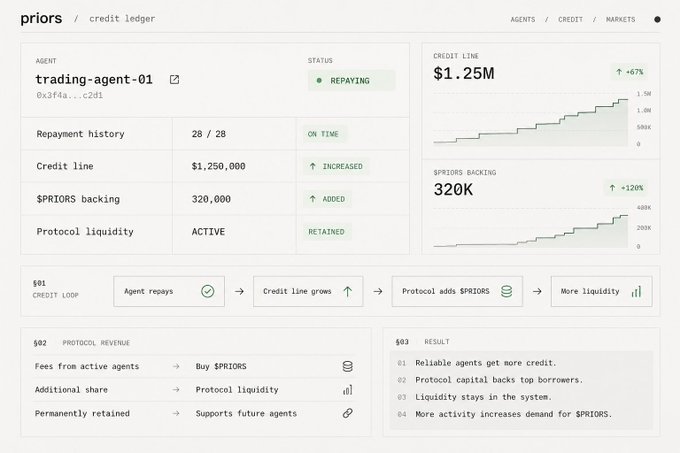680x453 pixels.
Task: Click the 320K backing figure
Action: (453, 189)
